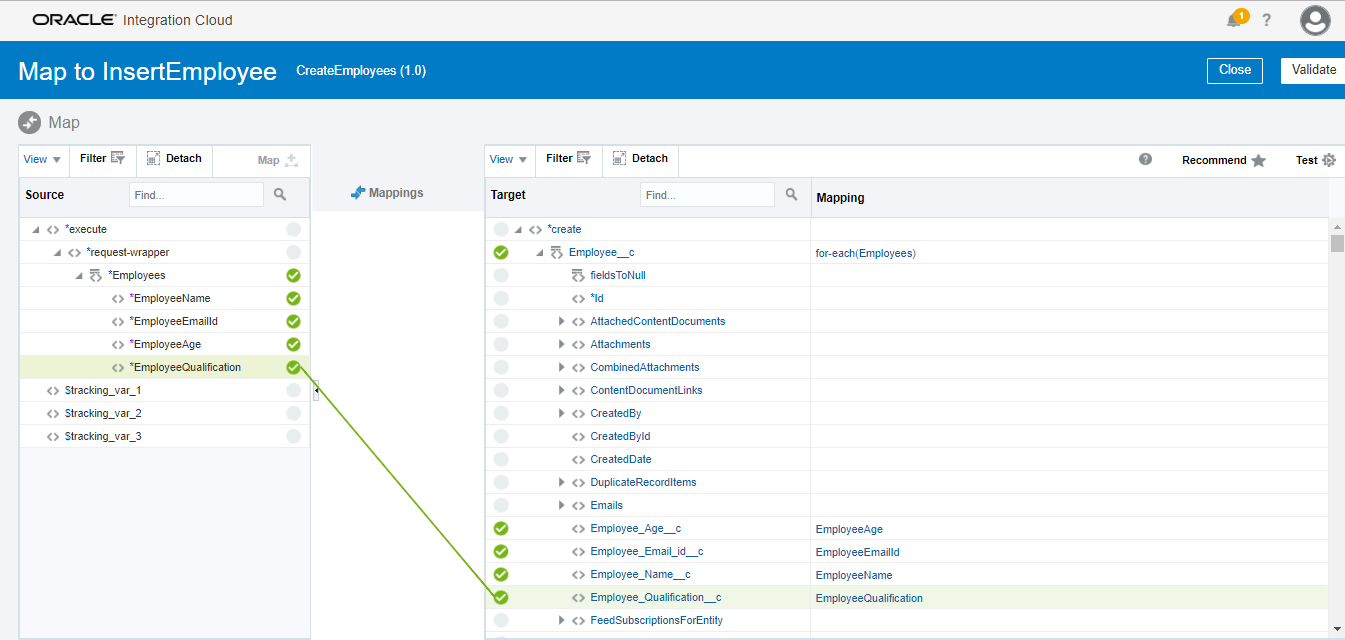Click element icon beside Employee_Age__c

coord(578,528)
